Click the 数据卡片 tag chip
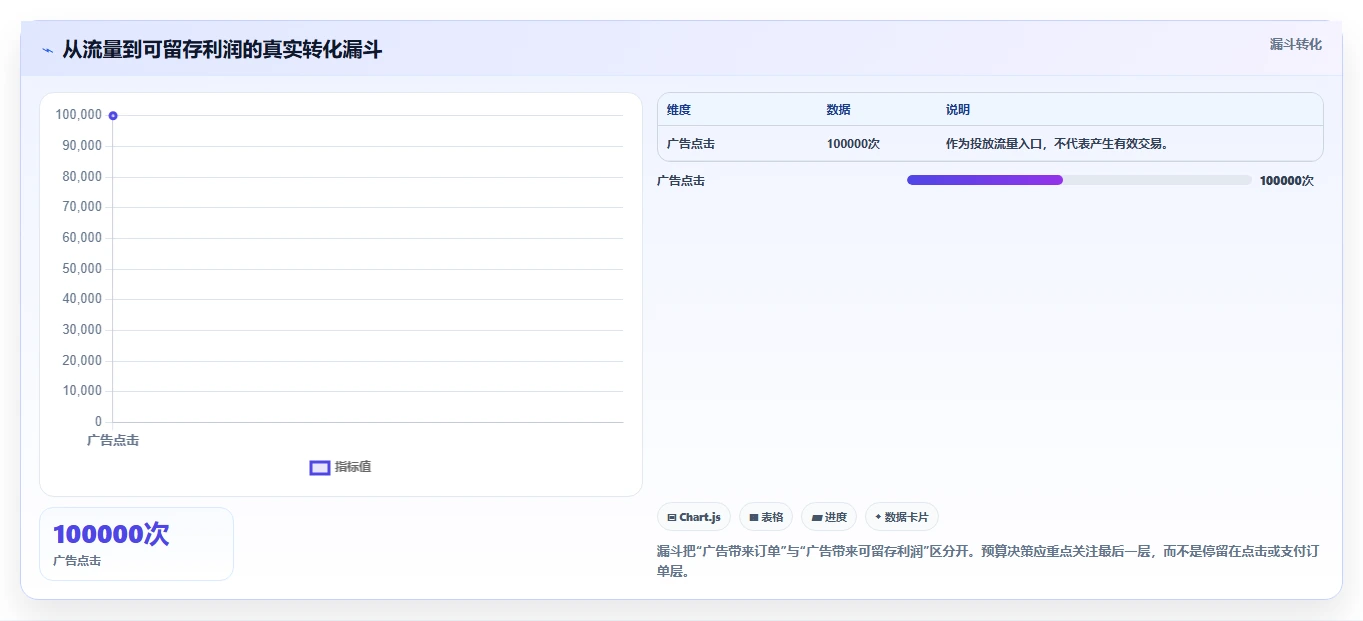The image size is (1363, 621). click(x=902, y=517)
